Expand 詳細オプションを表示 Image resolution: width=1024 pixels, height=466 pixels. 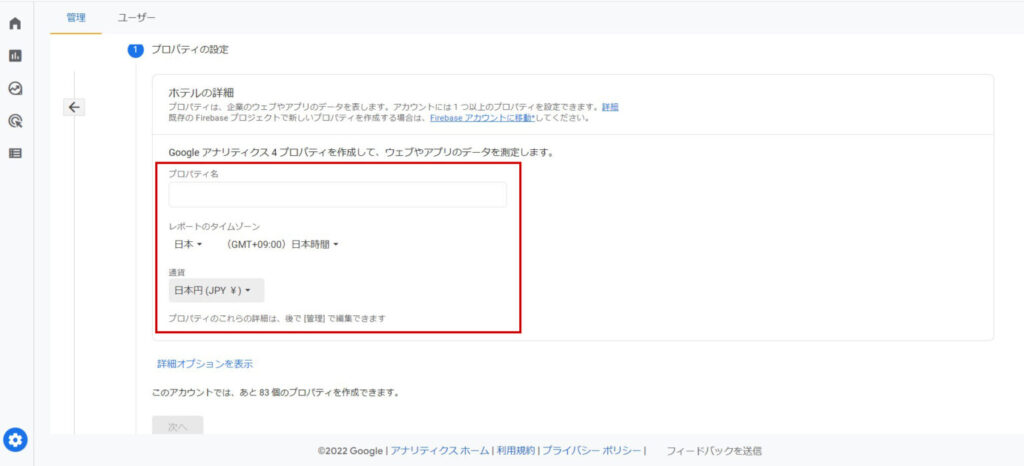pos(204,364)
